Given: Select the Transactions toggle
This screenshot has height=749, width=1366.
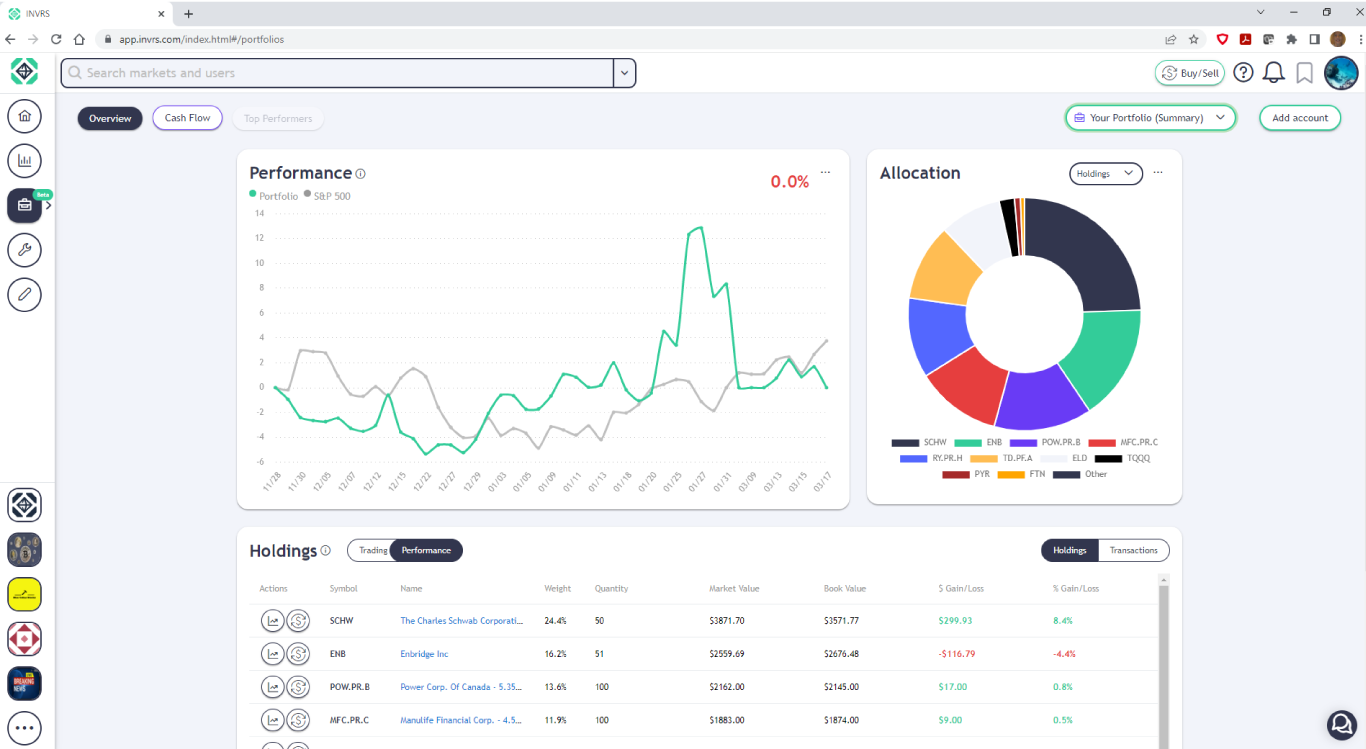Looking at the screenshot, I should click(x=1133, y=550).
